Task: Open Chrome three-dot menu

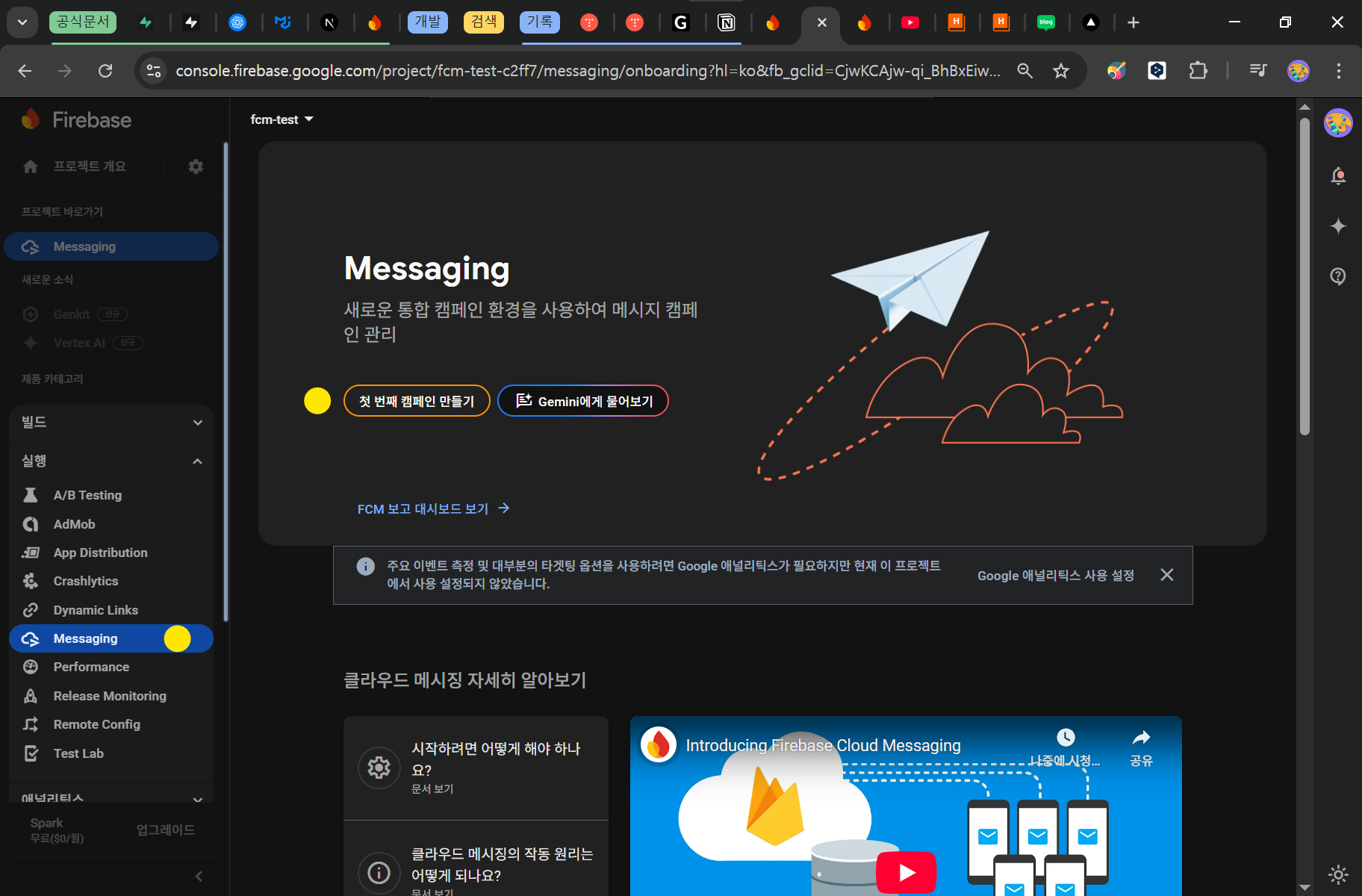Action: click(x=1339, y=71)
